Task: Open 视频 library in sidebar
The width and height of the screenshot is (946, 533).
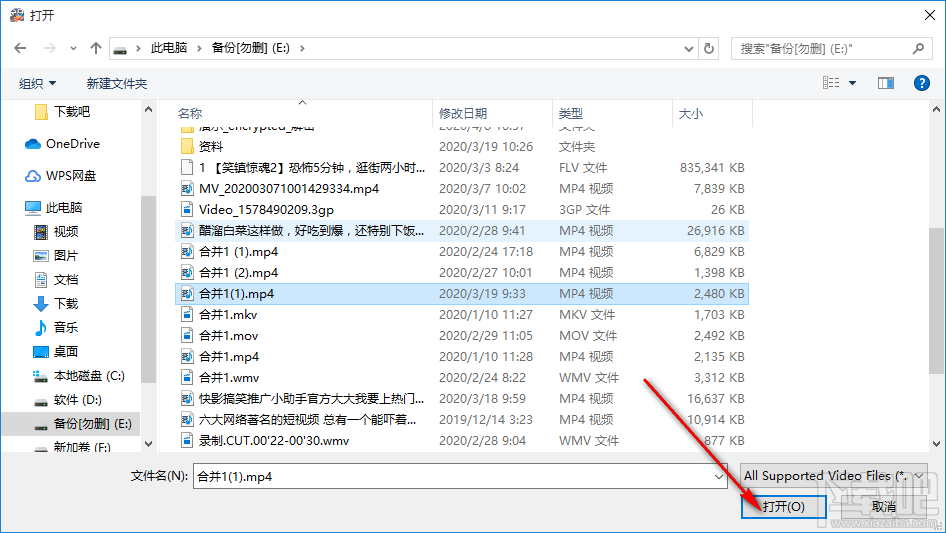Action: tap(56, 232)
